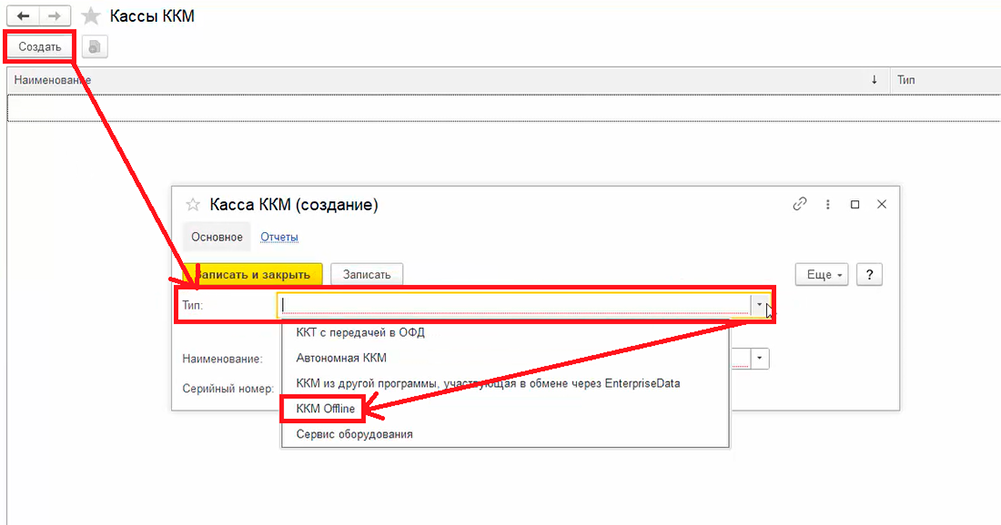The width and height of the screenshot is (1001, 525).
Task: Add Кассы ККМ page to favorites star
Action: click(91, 16)
